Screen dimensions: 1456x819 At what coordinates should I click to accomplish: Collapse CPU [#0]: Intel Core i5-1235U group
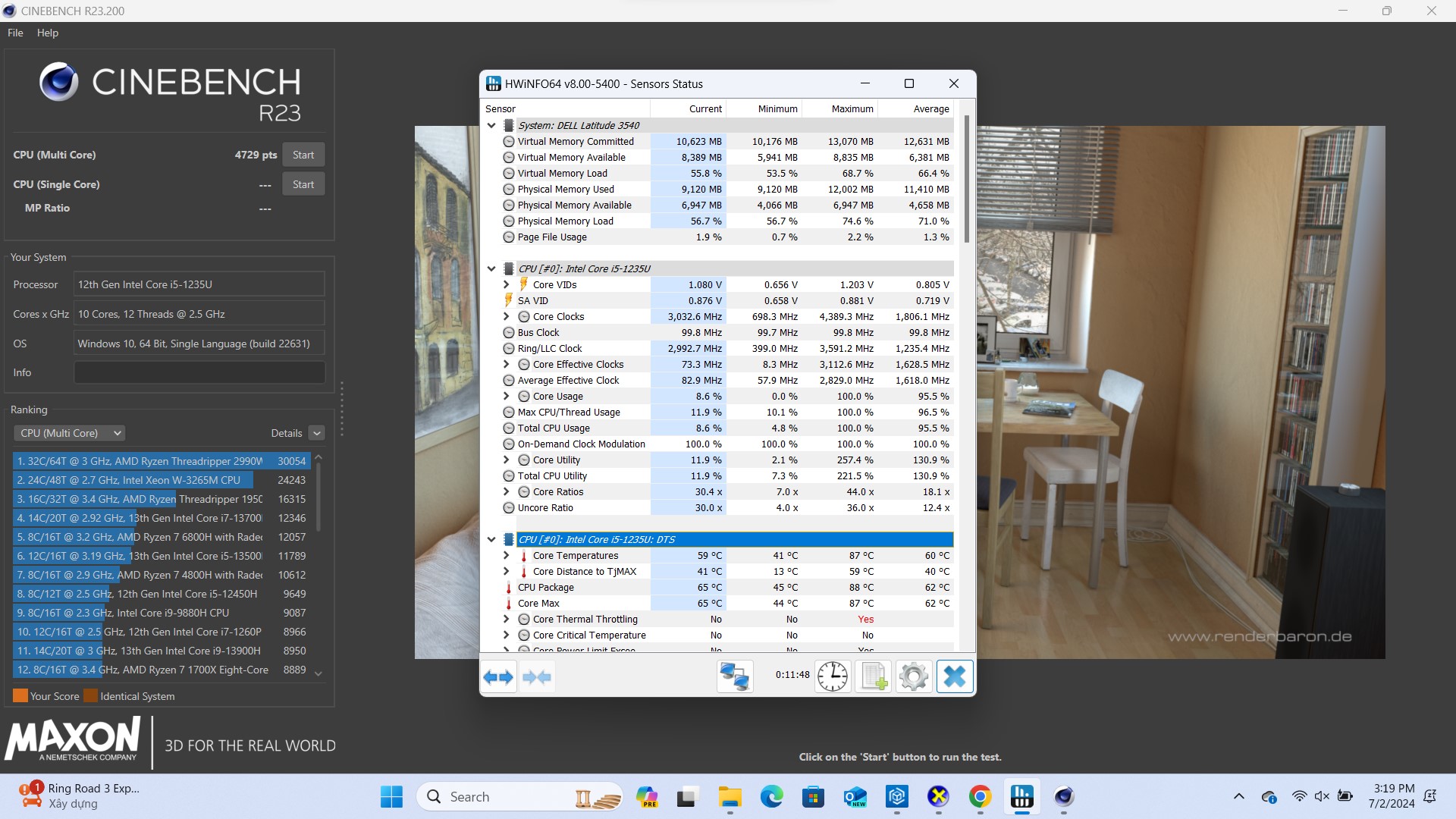[491, 268]
